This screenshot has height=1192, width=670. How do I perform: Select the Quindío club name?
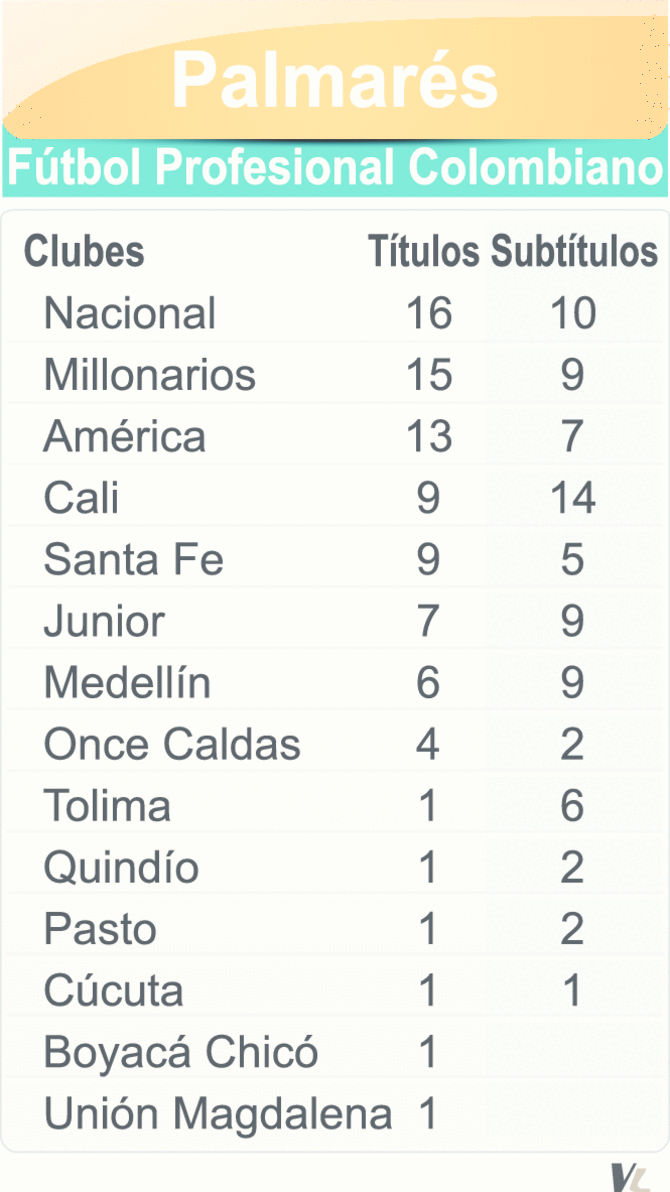121,868
